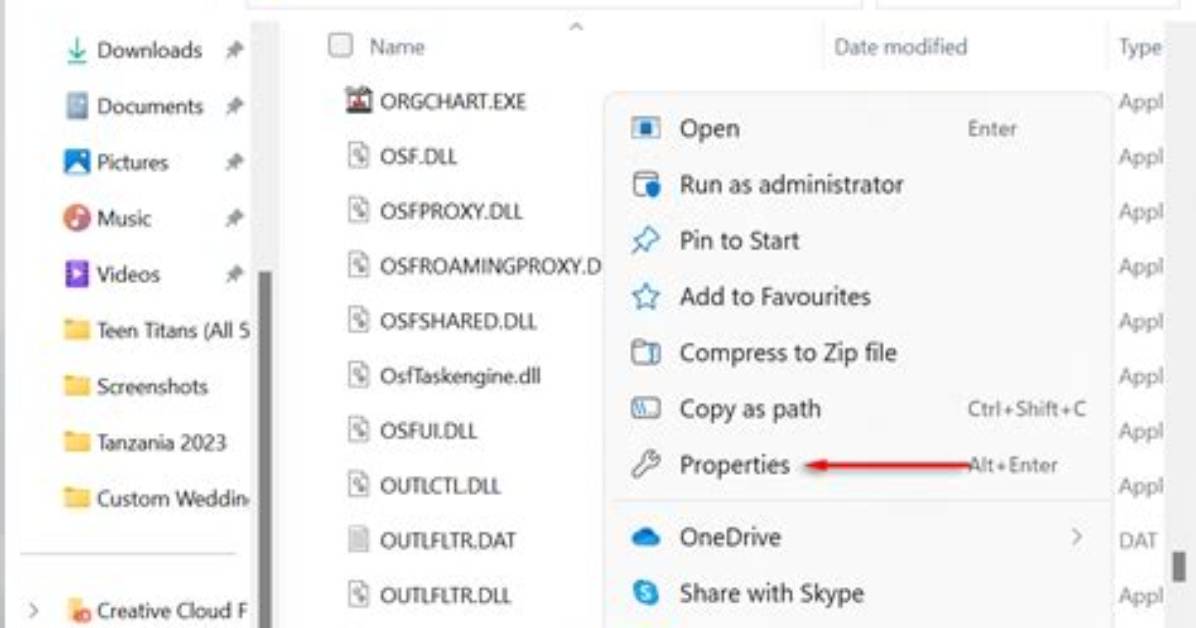Click the OUTLFLTR.DAT file icon
This screenshot has width=1196, height=628.
click(358, 539)
